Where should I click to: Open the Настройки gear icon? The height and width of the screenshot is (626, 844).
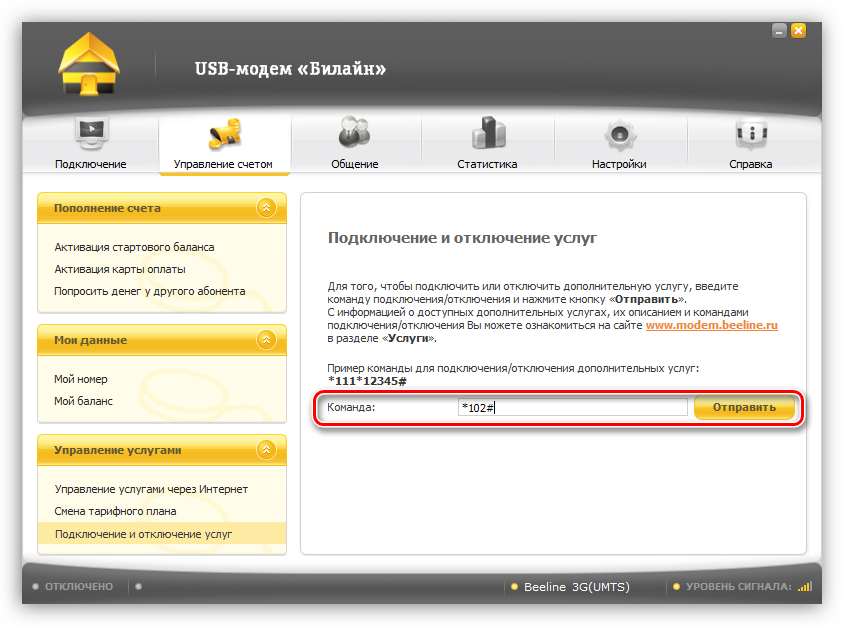coord(619,134)
